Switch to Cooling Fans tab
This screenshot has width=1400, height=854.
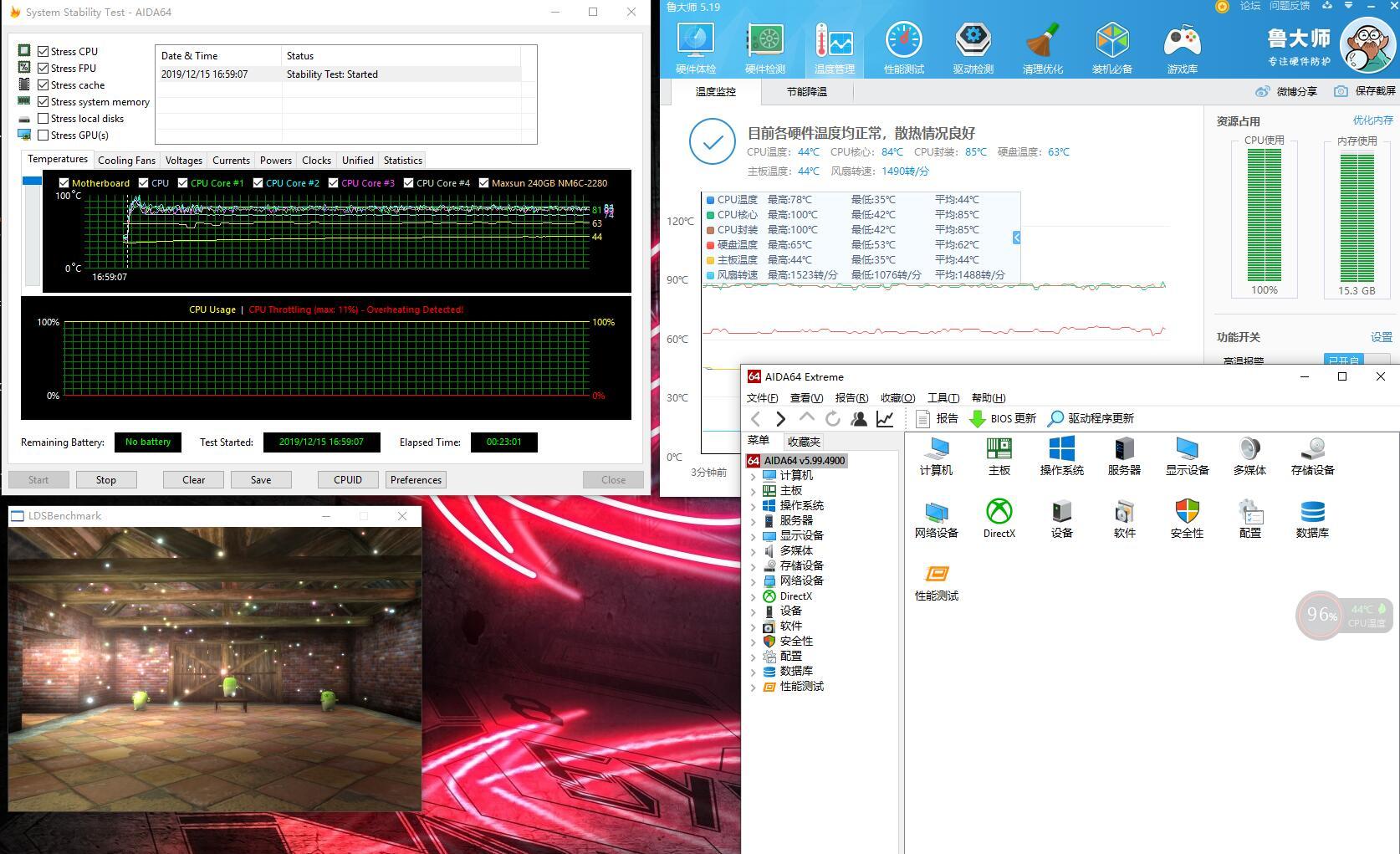point(126,160)
